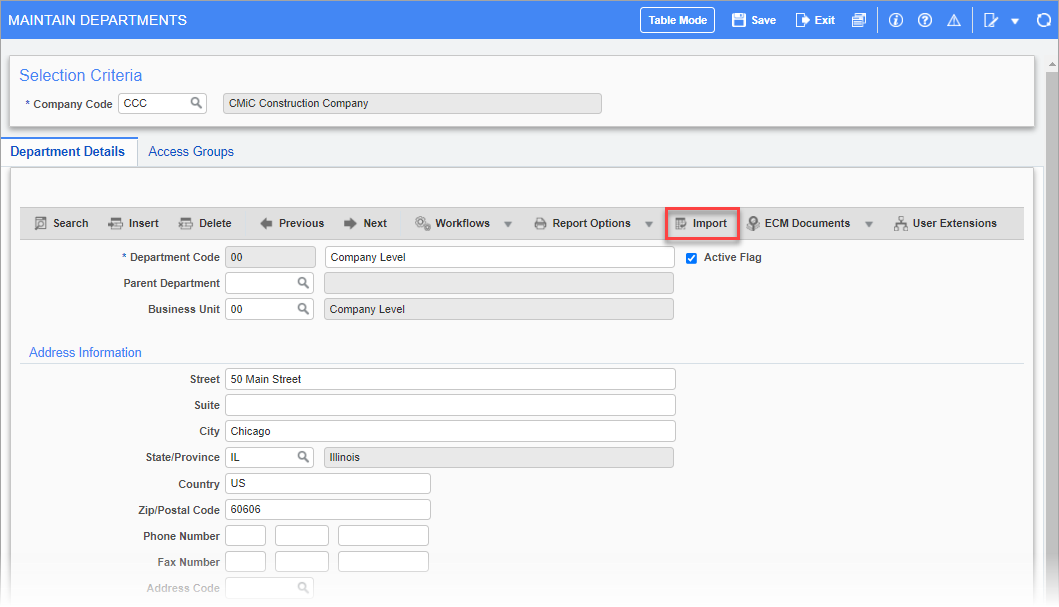Click the Business Unit lookup magnifier

303,309
